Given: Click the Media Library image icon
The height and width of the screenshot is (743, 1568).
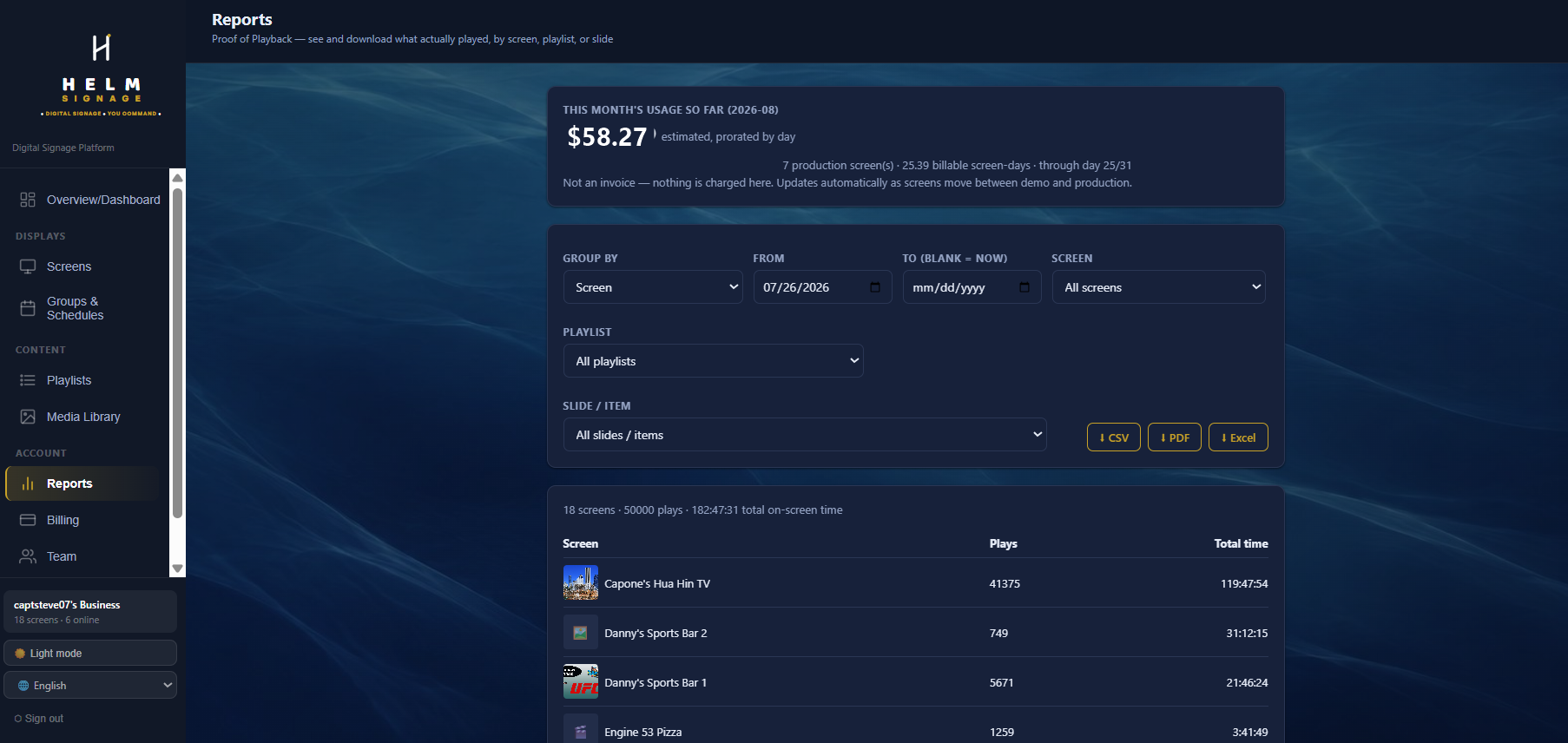Looking at the screenshot, I should pos(28,417).
